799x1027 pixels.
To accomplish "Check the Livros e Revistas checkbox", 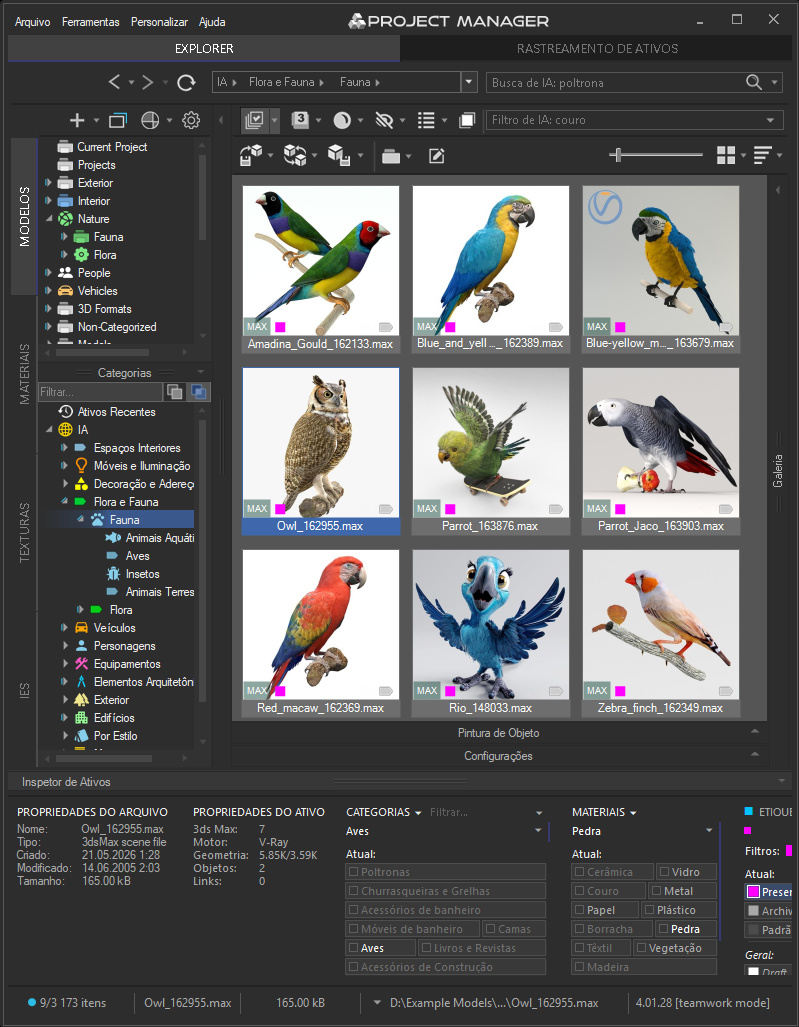I will pyautogui.click(x=426, y=948).
